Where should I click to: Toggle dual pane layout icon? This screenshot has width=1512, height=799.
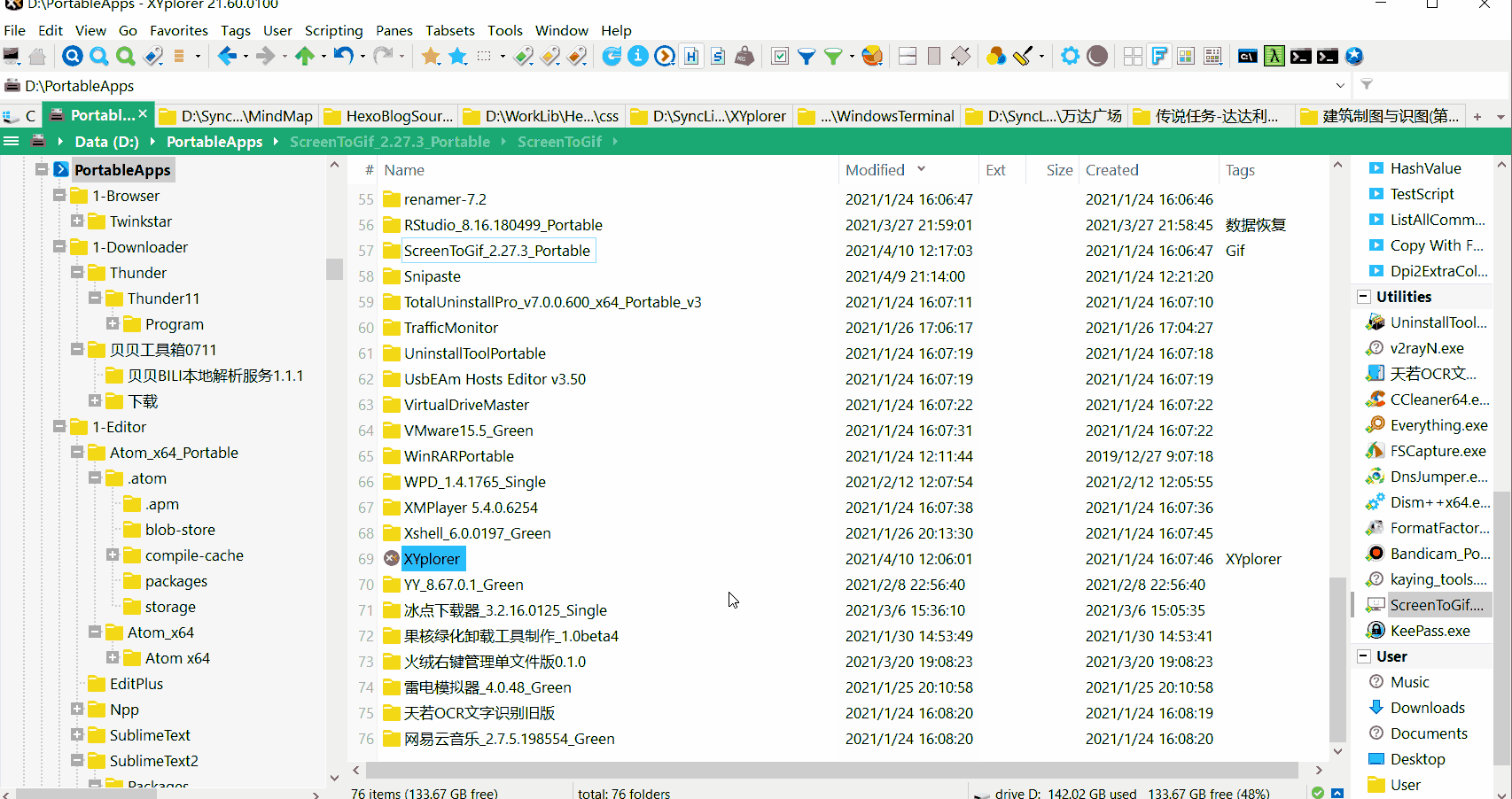(x=908, y=57)
